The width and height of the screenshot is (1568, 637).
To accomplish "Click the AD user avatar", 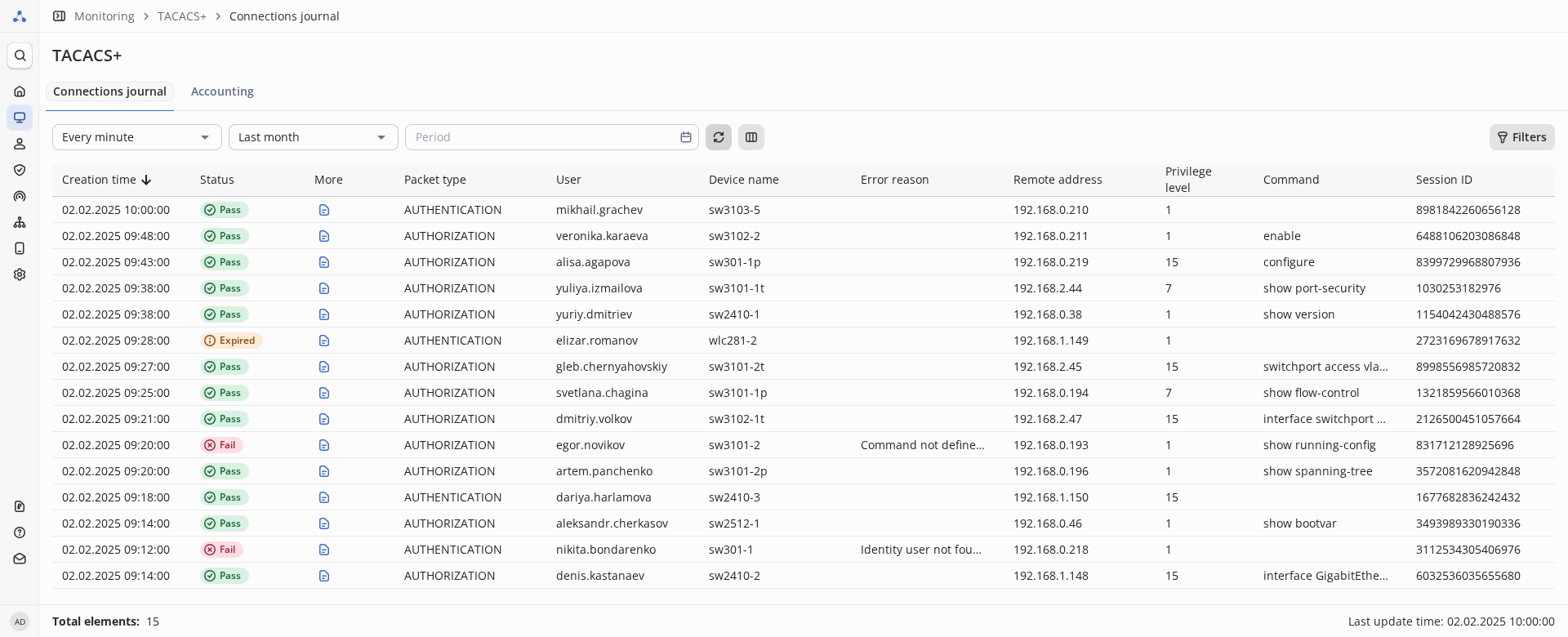I will pyautogui.click(x=20, y=621).
